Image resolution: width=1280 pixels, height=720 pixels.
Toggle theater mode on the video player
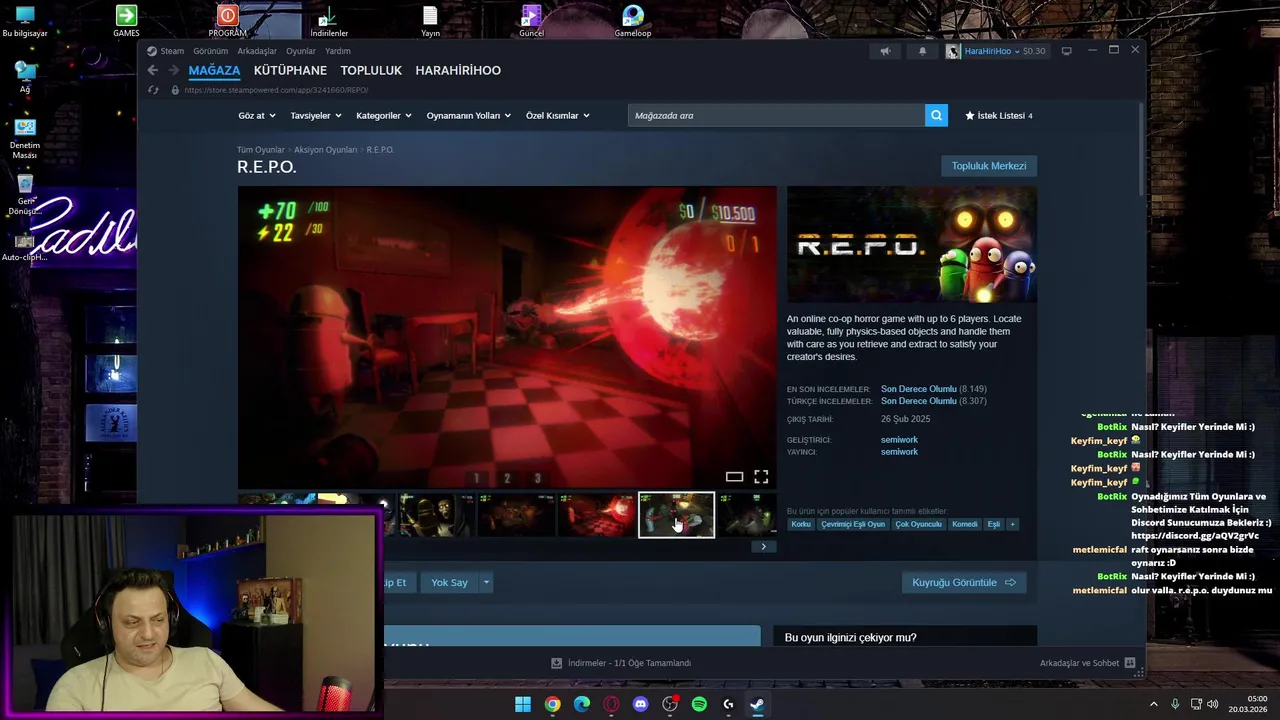tap(734, 477)
